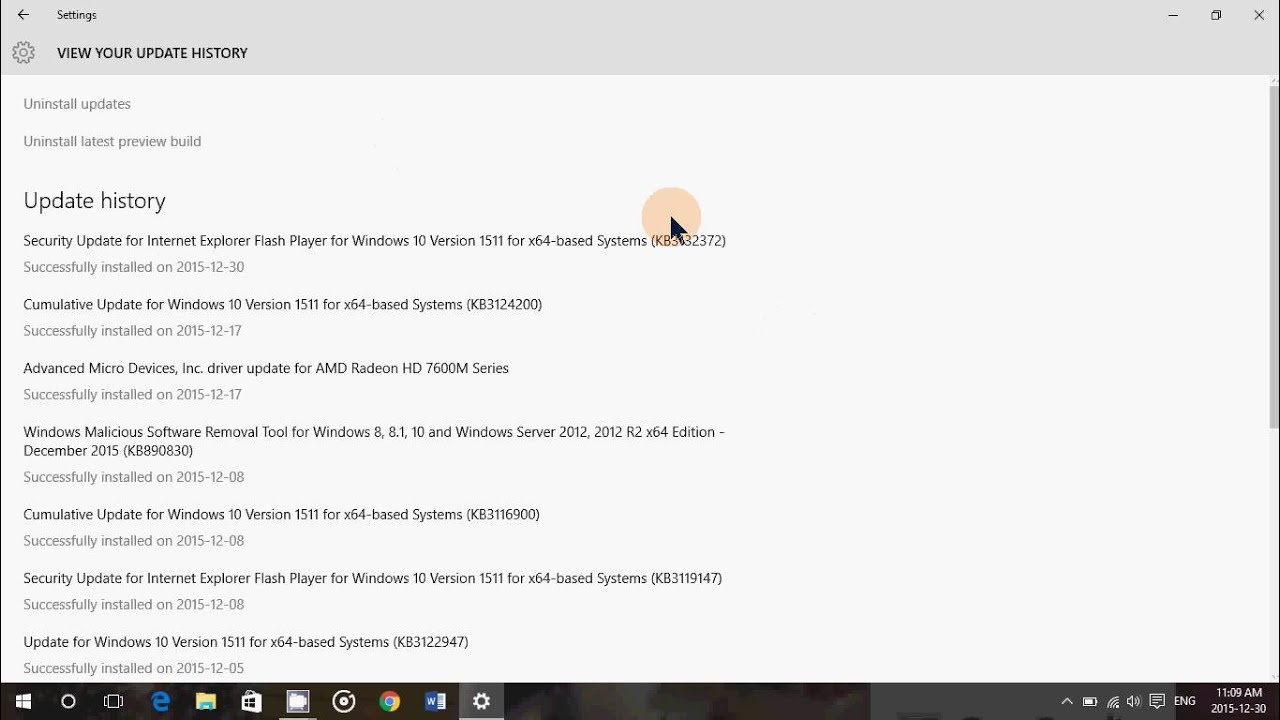Open the taskbar clock showing 11:09 AM
Image resolution: width=1280 pixels, height=720 pixels.
coord(1239,701)
